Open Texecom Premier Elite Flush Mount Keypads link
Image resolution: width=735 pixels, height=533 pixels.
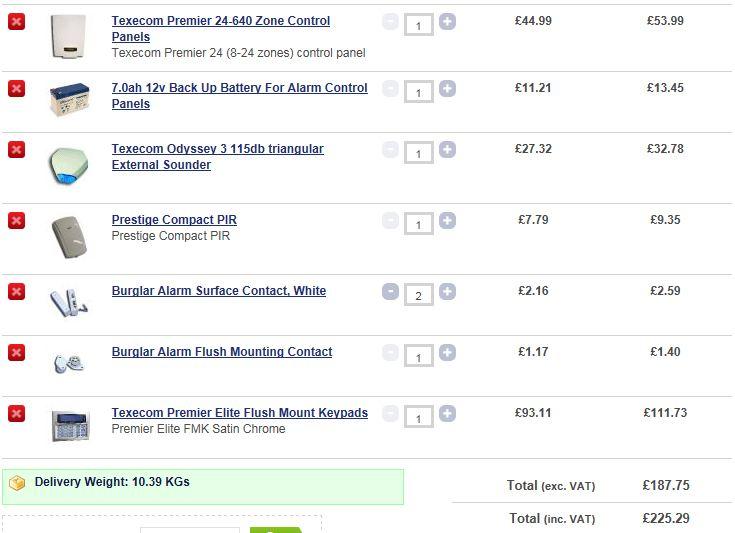[240, 413]
